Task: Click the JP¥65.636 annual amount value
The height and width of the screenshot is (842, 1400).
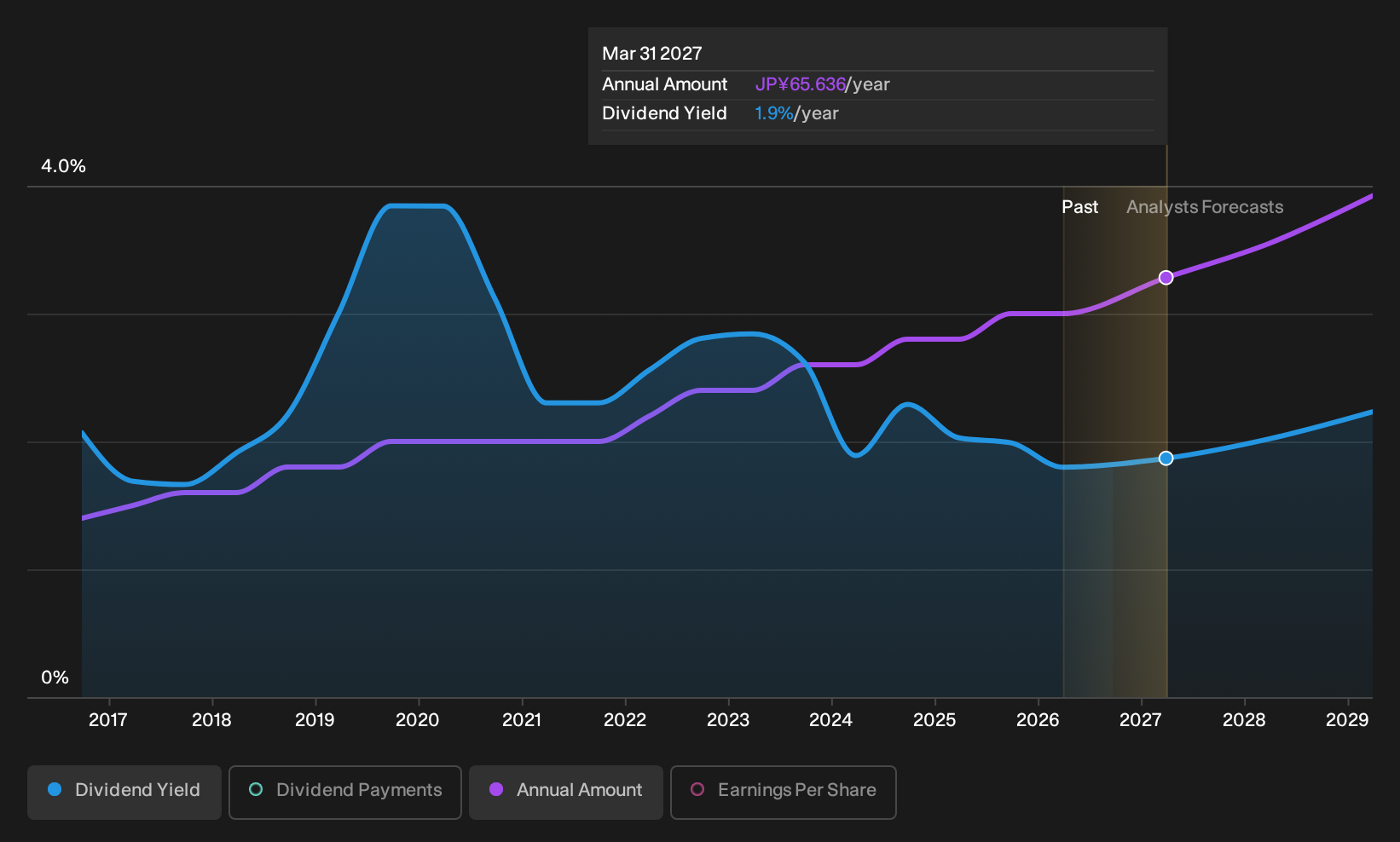Action: click(800, 84)
